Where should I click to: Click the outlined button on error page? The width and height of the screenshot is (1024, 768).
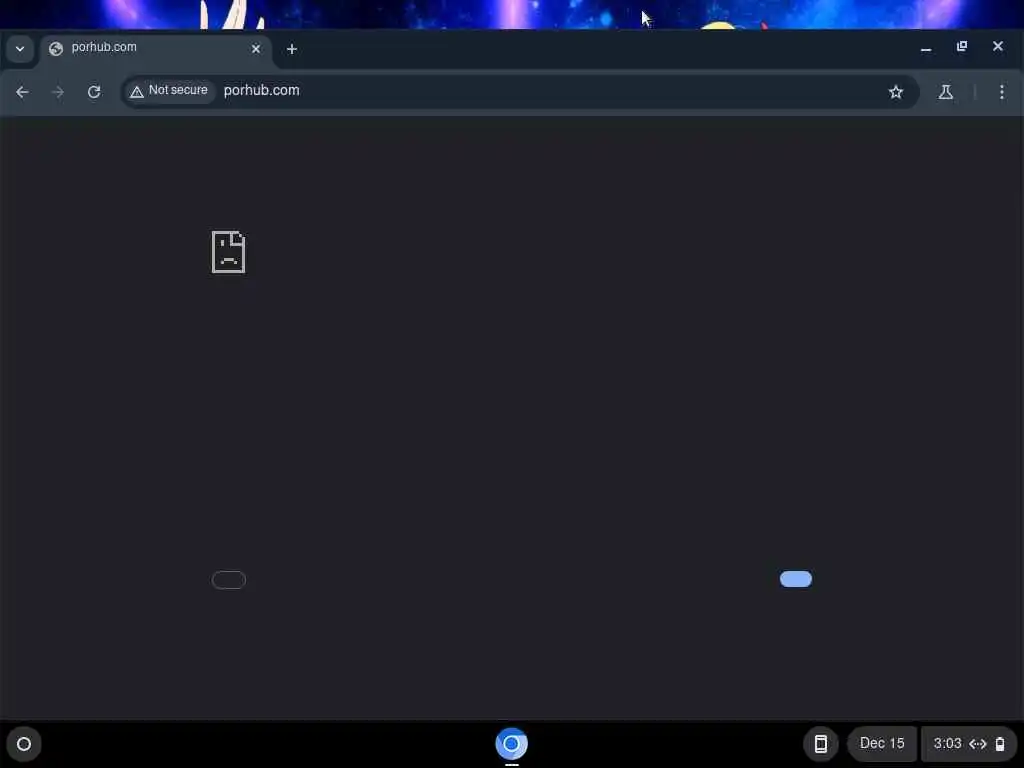tap(229, 580)
